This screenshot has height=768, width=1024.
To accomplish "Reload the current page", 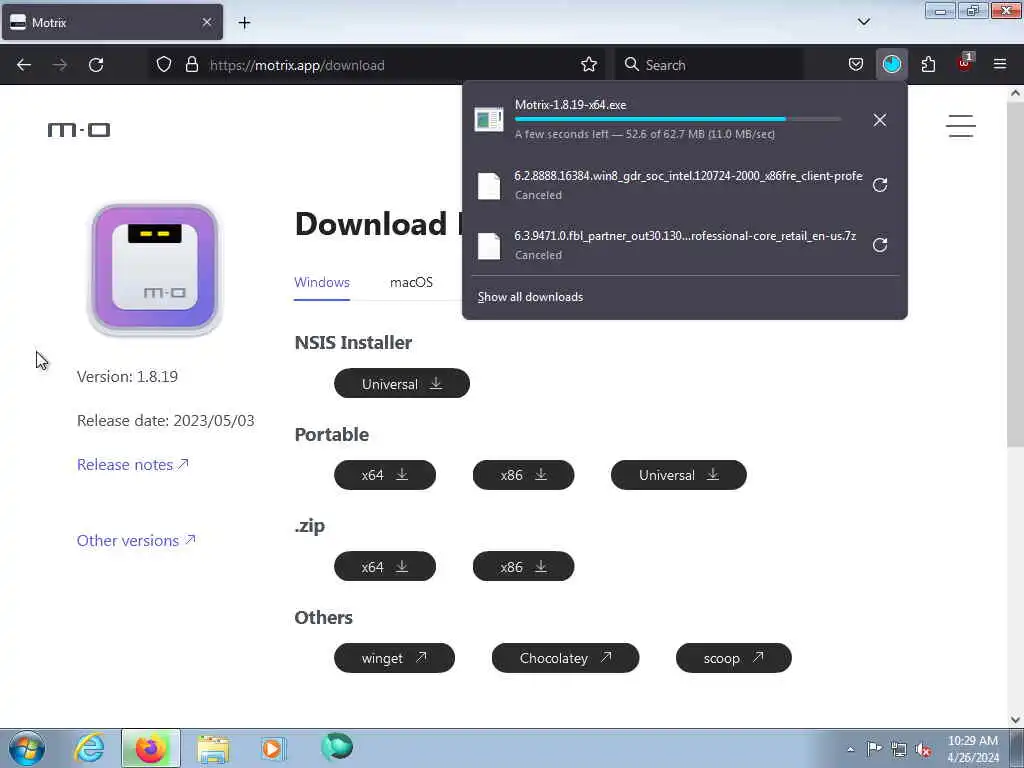I will (x=96, y=65).
